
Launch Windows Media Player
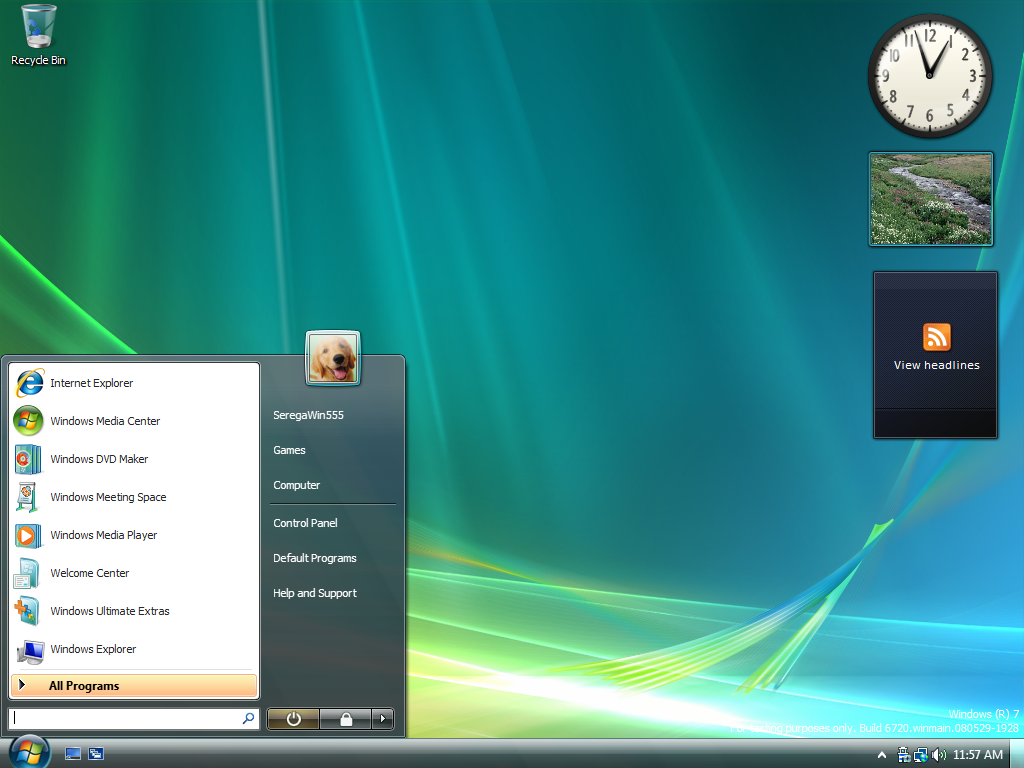pos(103,535)
